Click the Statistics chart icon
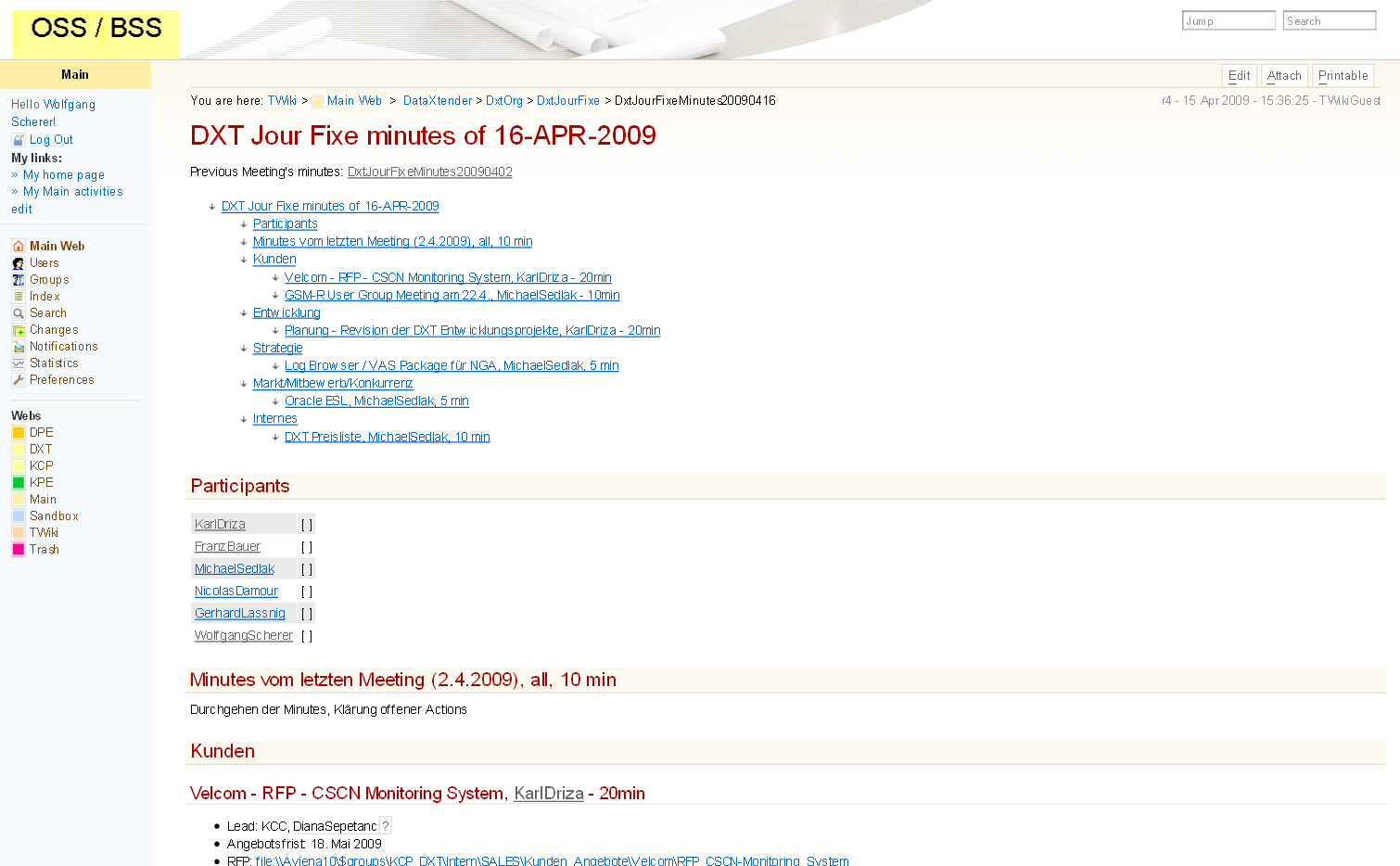Viewport: 1400px width, 866px height. pyautogui.click(x=18, y=363)
